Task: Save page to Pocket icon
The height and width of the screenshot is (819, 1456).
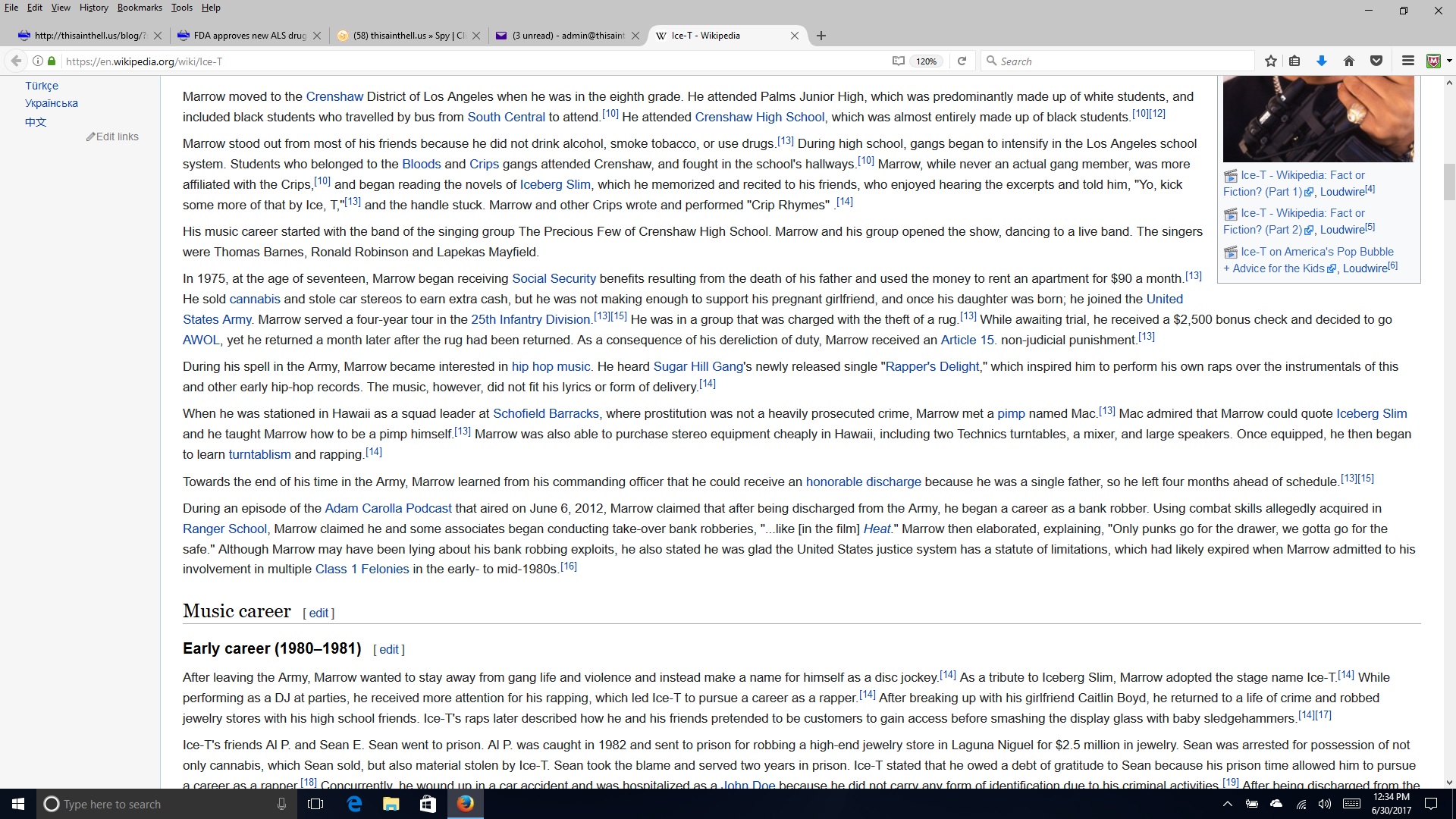Action: click(1376, 61)
